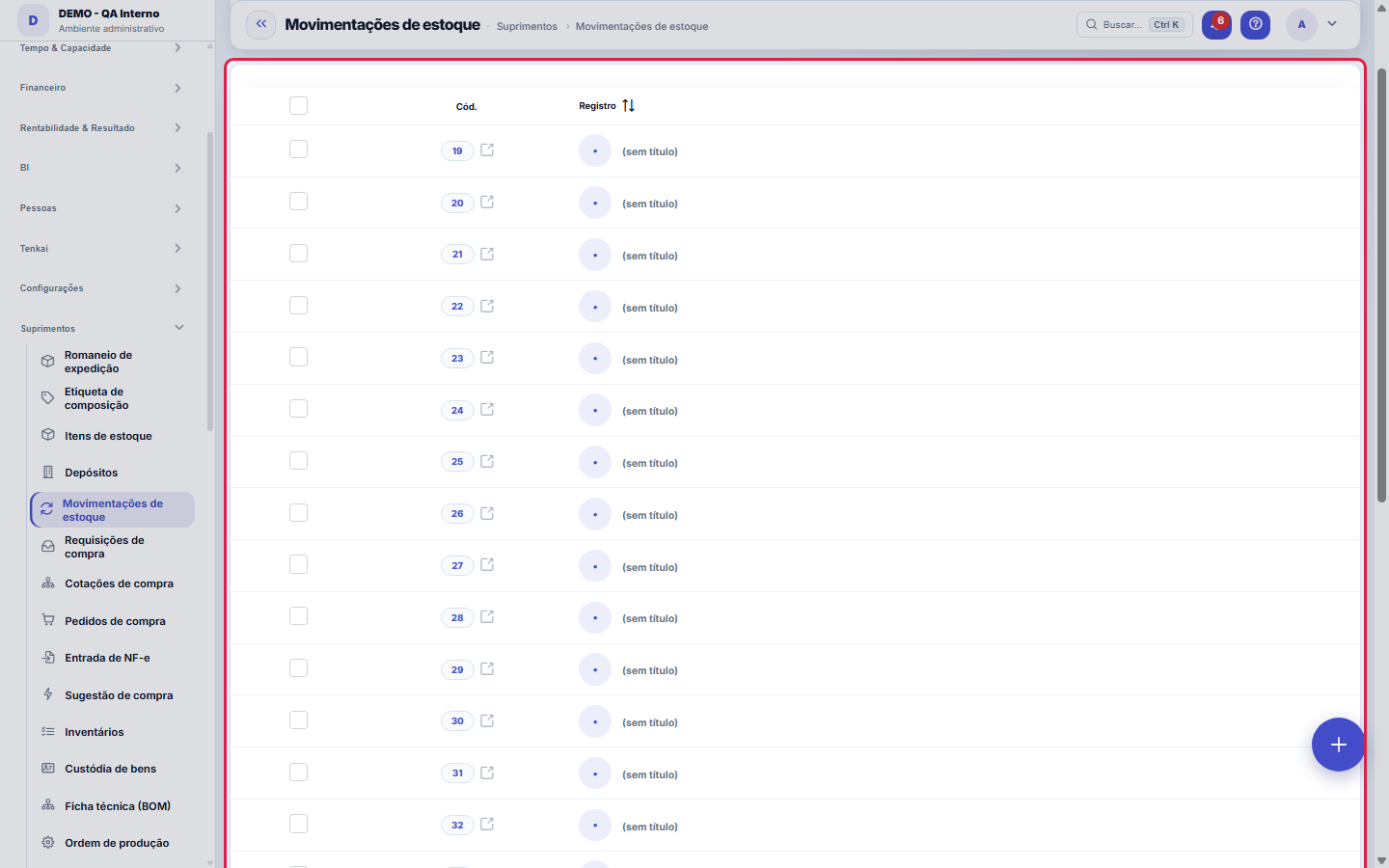This screenshot has width=1389, height=868.
Task: Open record 25 via its external-link icon
Action: point(487,461)
